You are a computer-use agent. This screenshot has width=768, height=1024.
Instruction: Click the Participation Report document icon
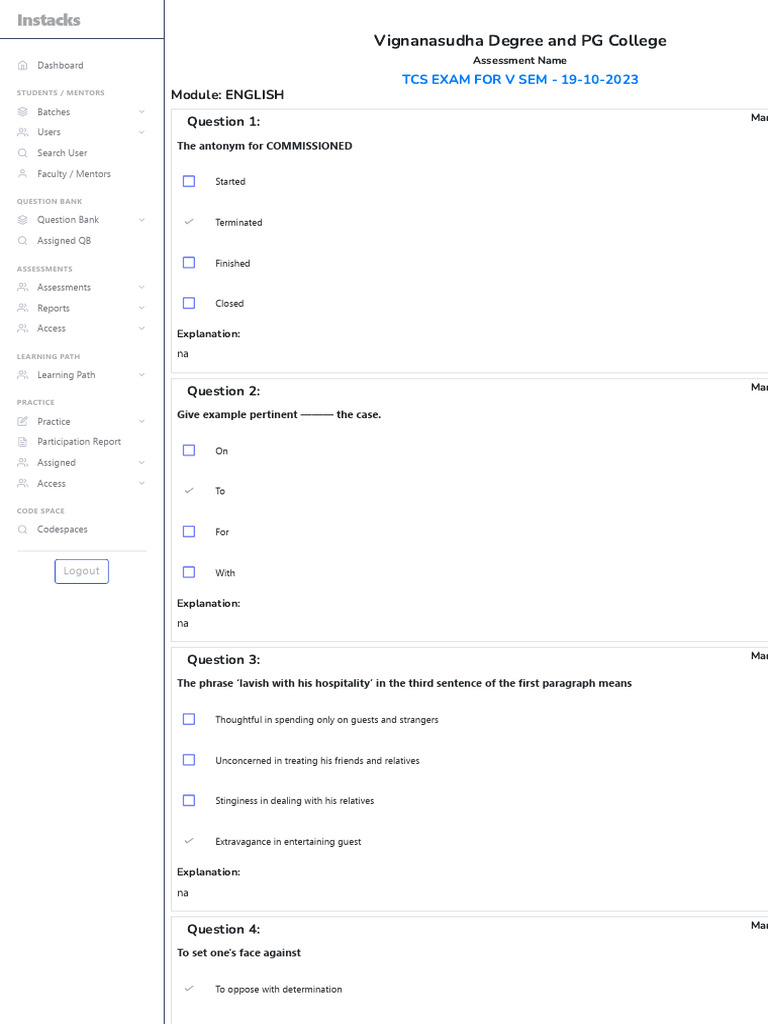point(23,442)
